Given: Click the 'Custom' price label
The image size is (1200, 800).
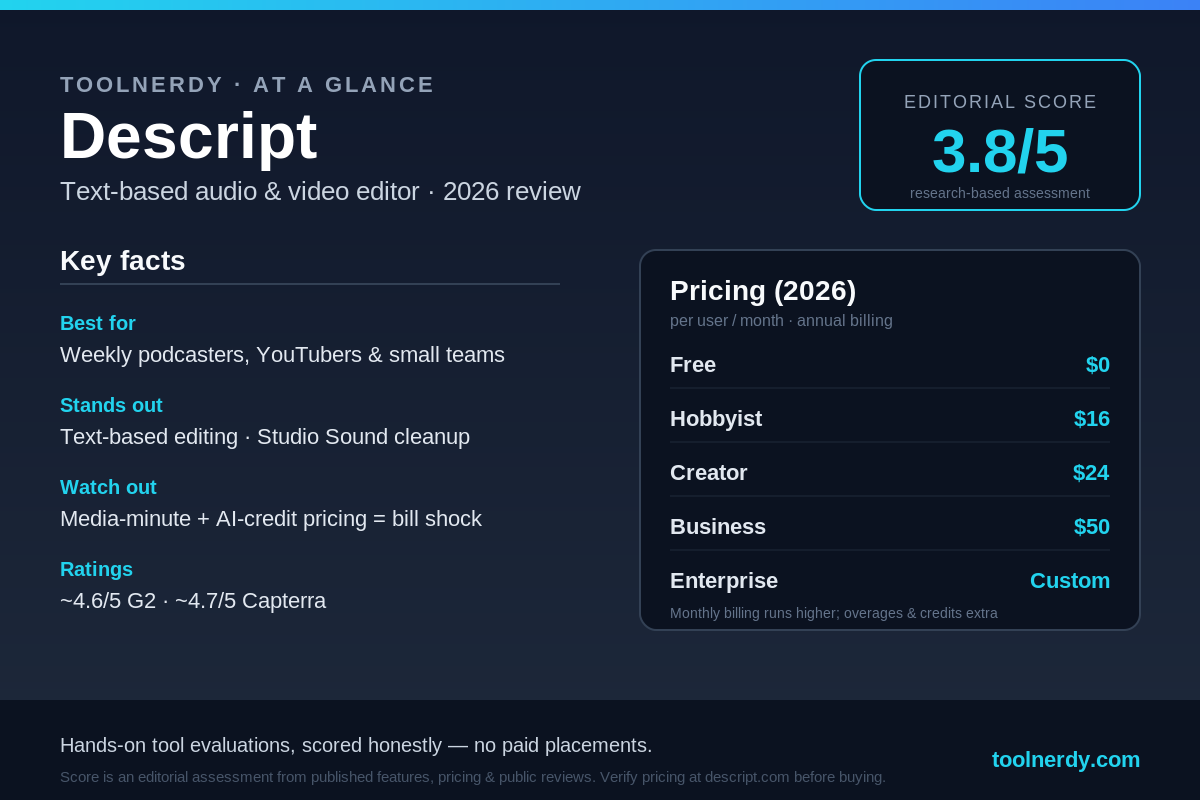Looking at the screenshot, I should tap(1070, 581).
